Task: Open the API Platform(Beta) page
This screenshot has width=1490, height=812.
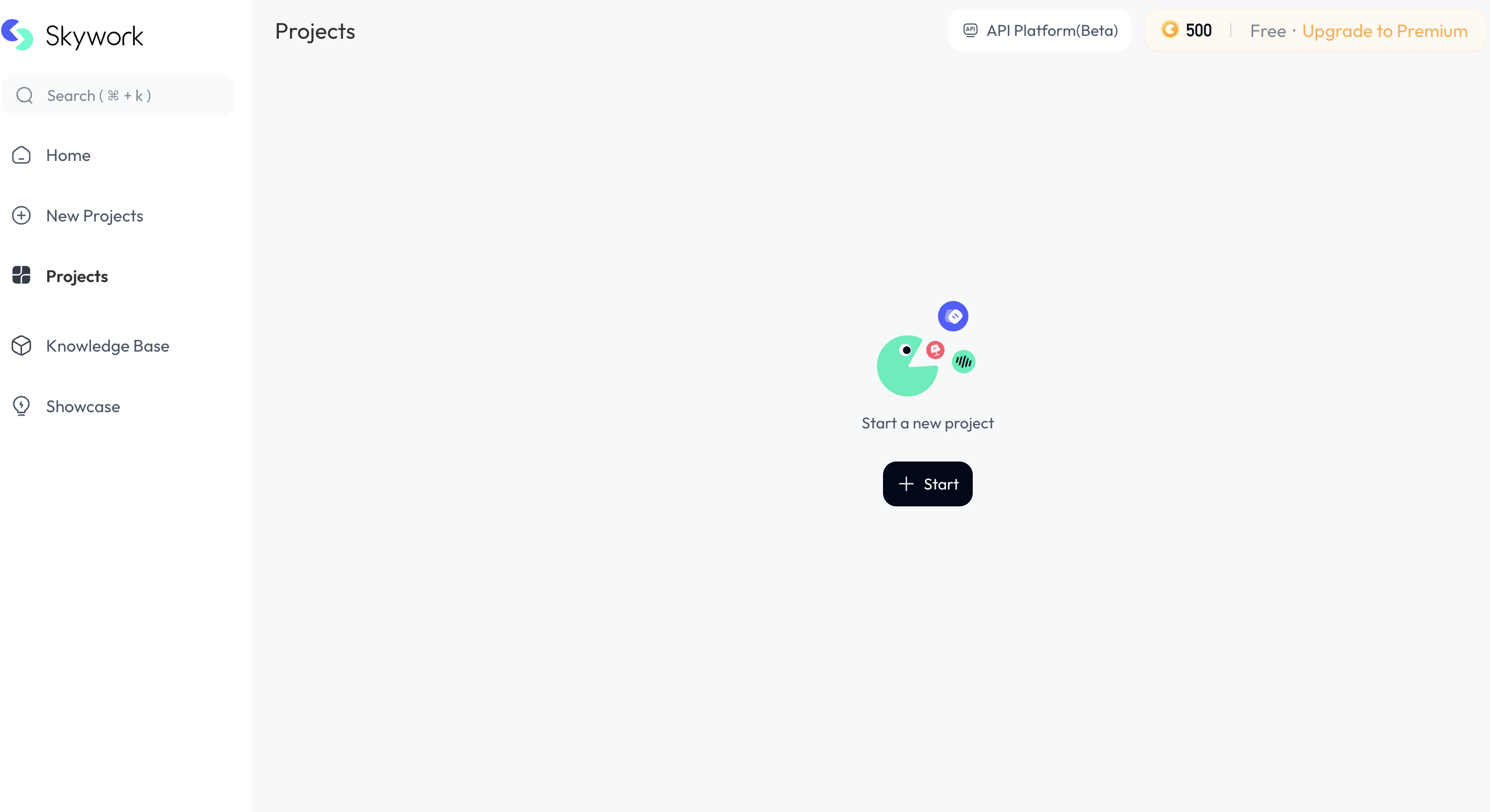Action: tap(1051, 30)
